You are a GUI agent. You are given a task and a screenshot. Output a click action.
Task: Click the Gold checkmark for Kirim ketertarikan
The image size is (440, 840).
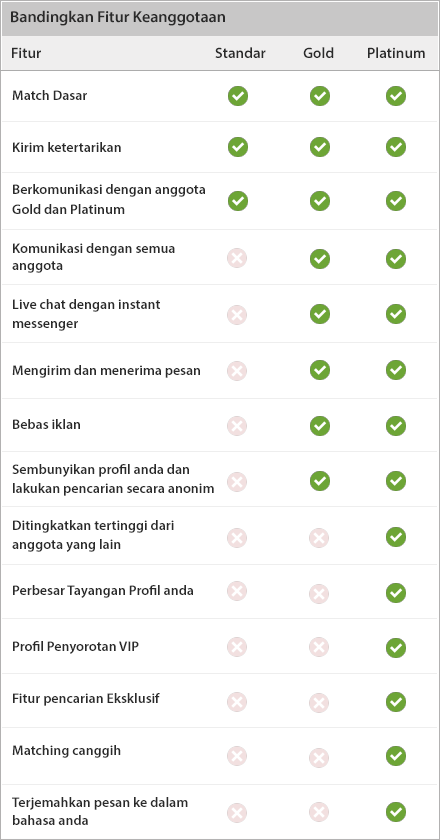(320, 147)
